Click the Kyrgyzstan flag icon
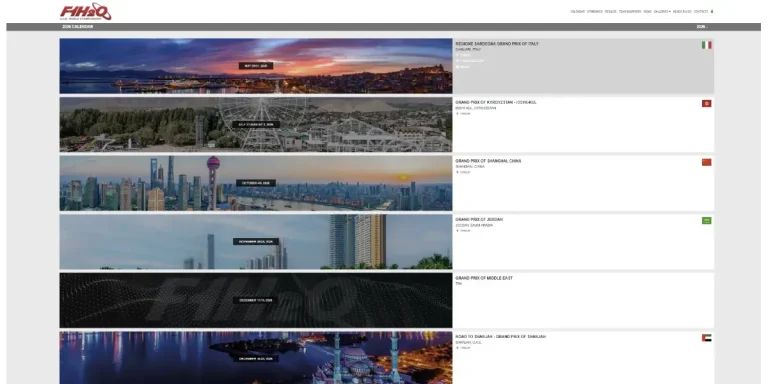 coord(706,103)
